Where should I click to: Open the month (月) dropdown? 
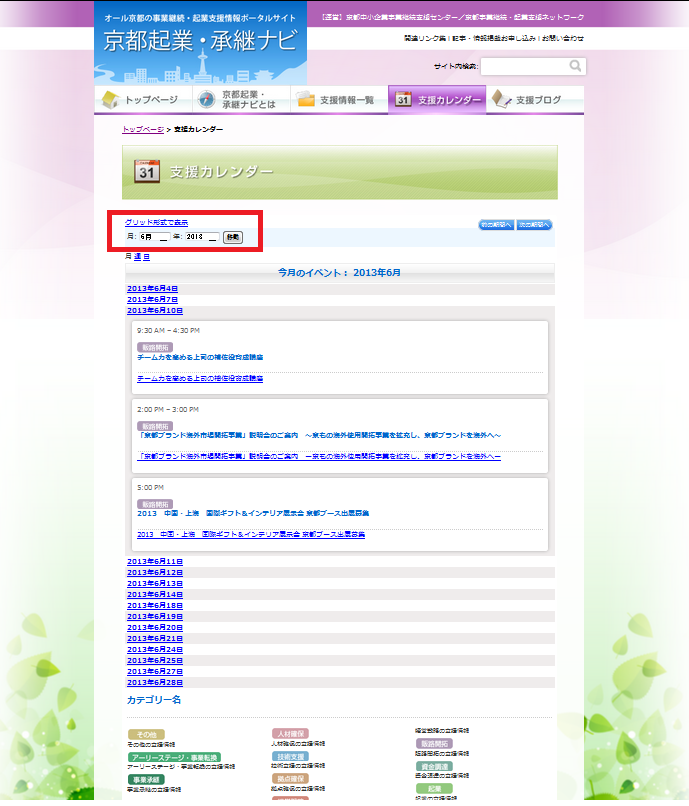click(154, 237)
